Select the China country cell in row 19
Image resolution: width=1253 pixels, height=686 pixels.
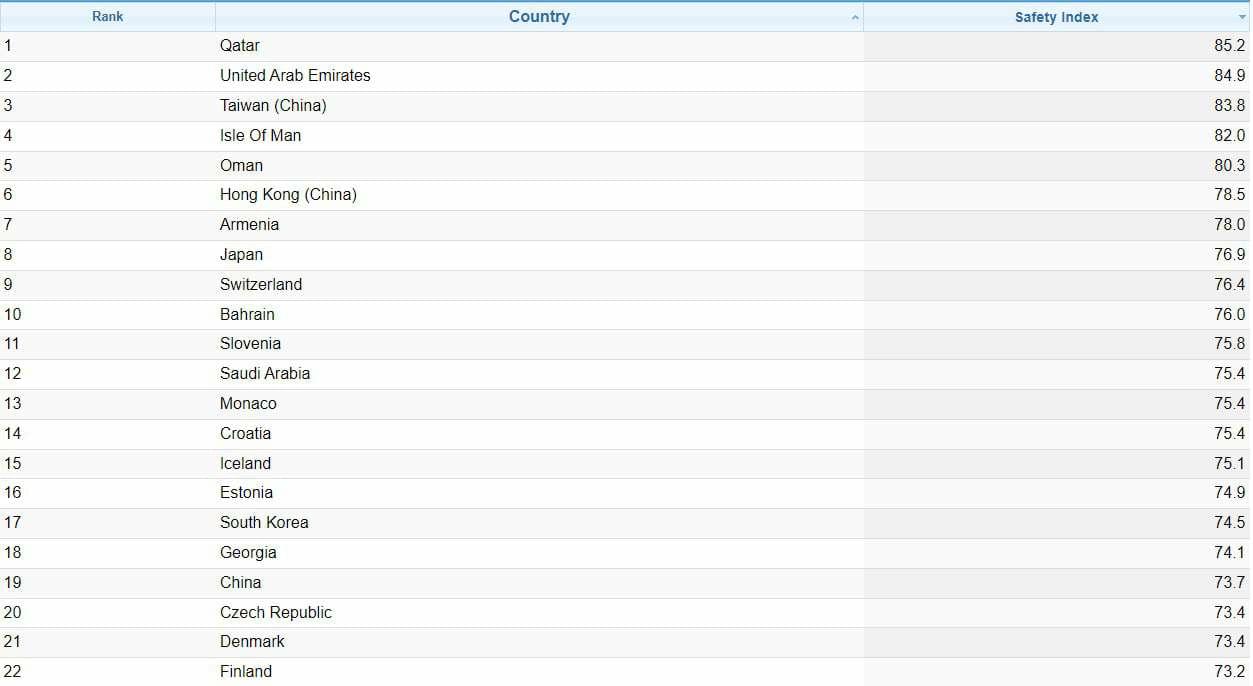(539, 583)
